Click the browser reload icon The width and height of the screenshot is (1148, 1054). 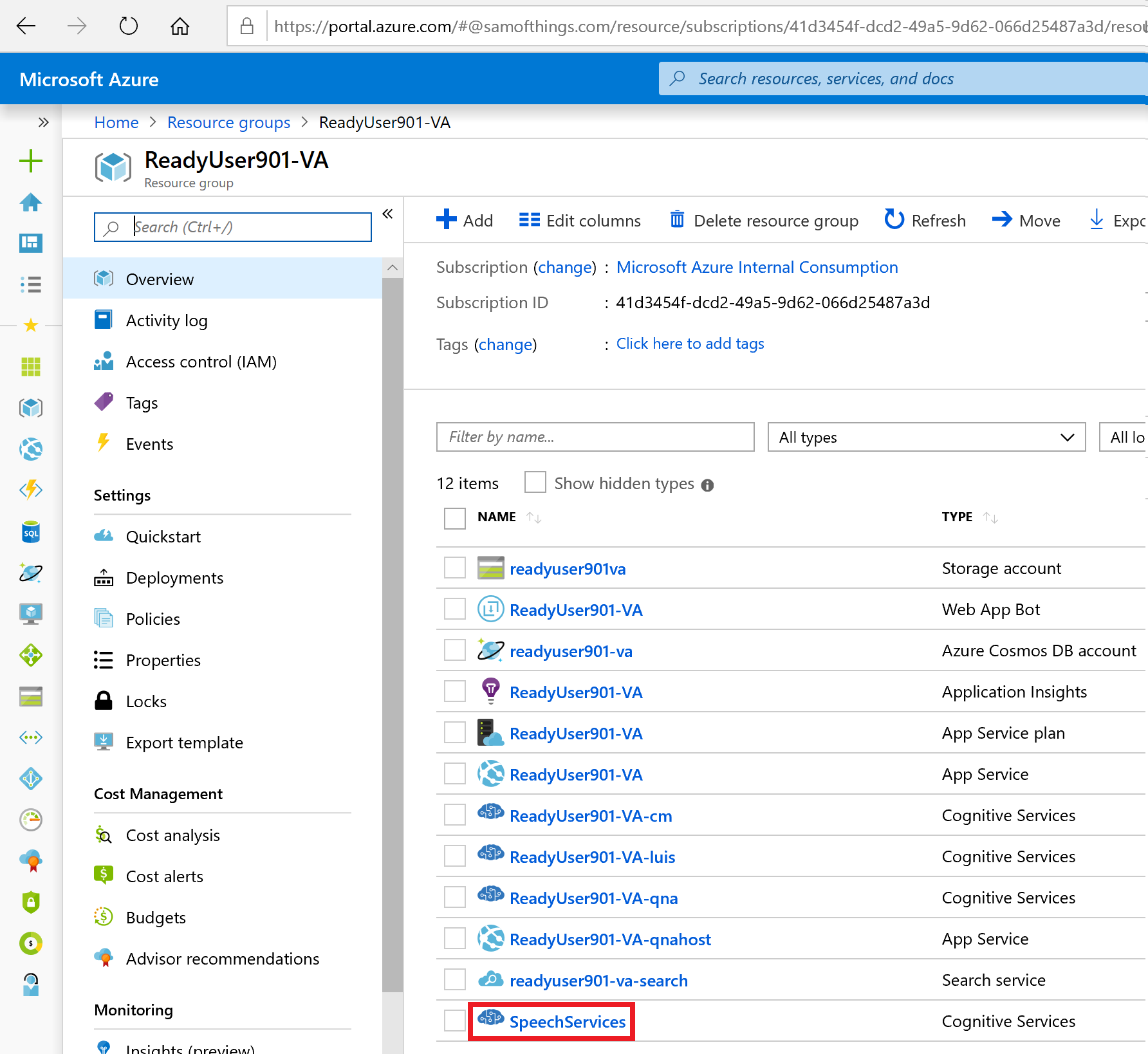coord(129,26)
